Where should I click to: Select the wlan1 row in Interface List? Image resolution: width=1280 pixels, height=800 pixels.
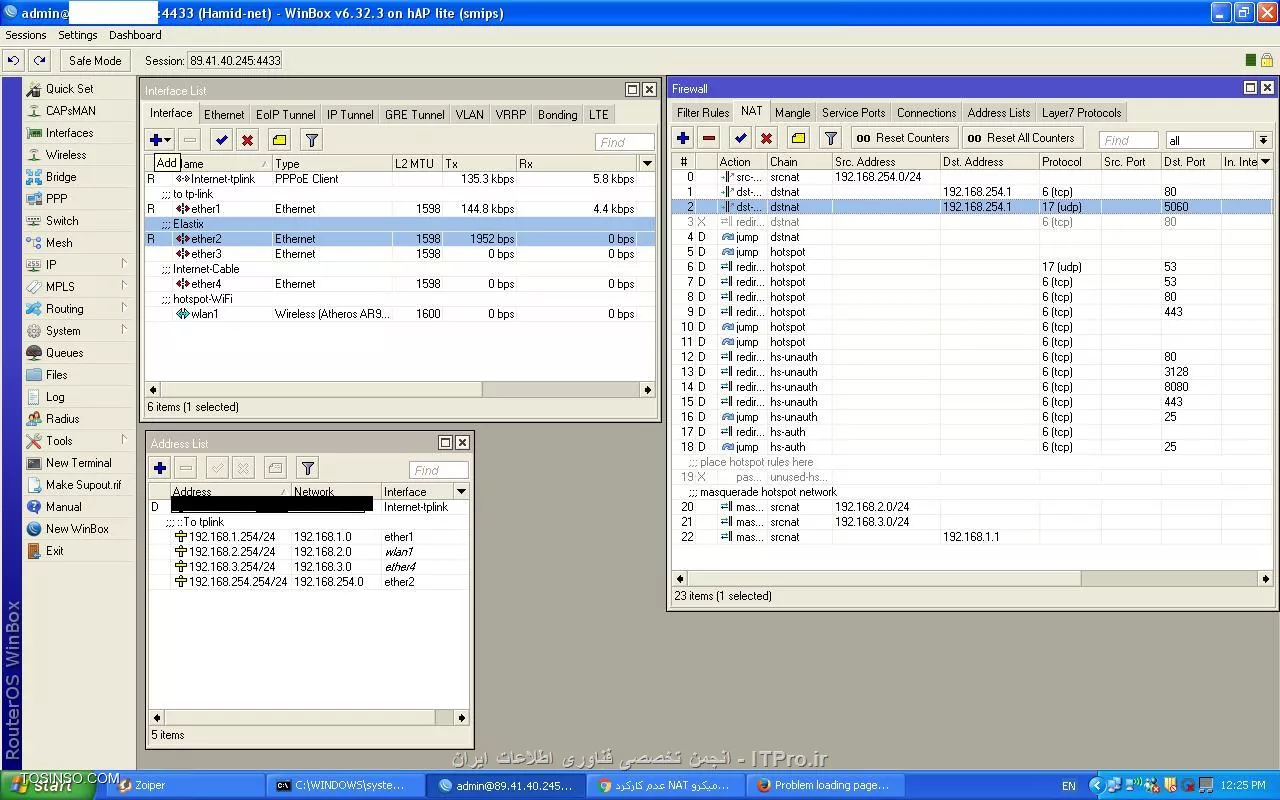[x=401, y=314]
